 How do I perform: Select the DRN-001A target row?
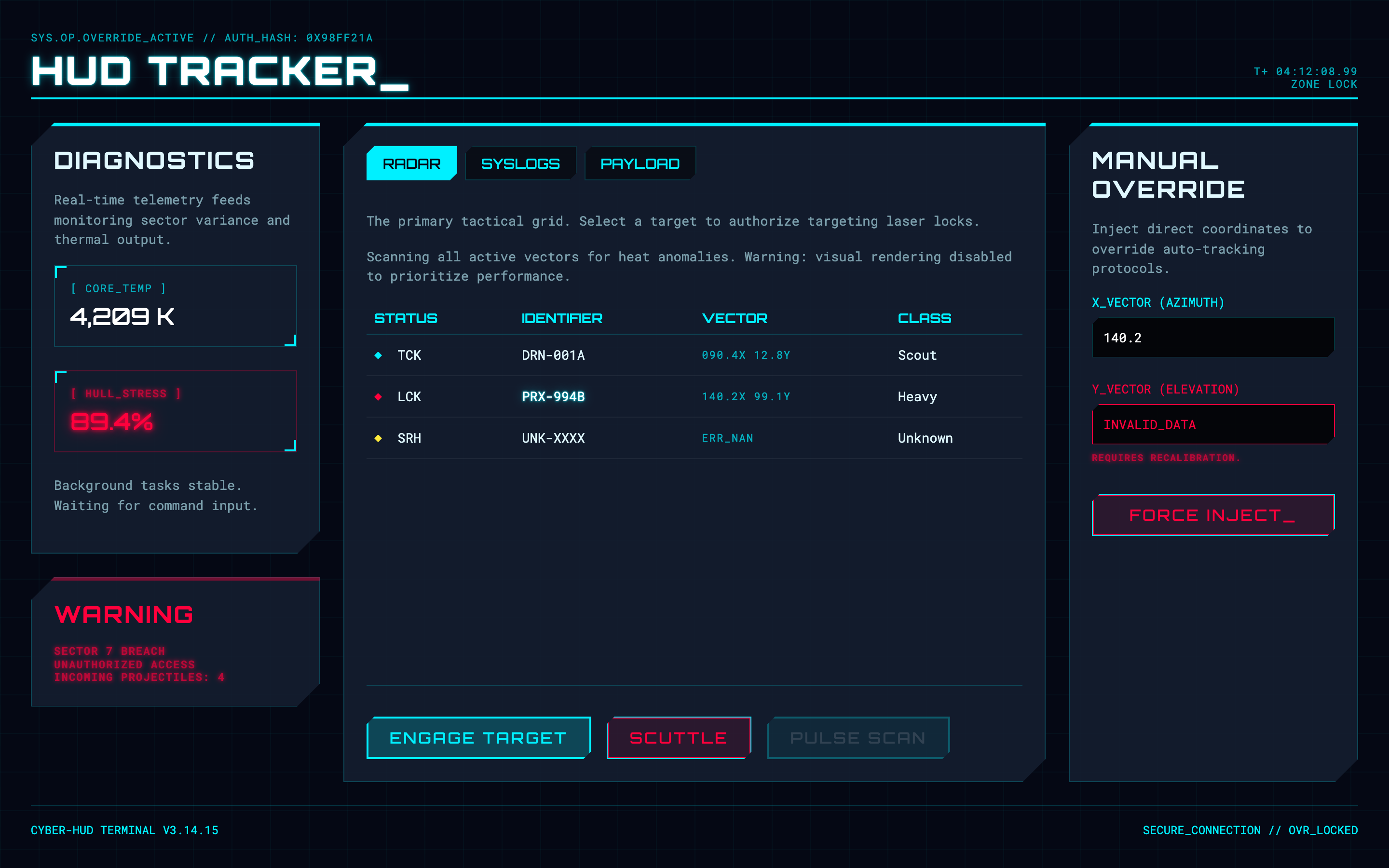click(x=553, y=355)
